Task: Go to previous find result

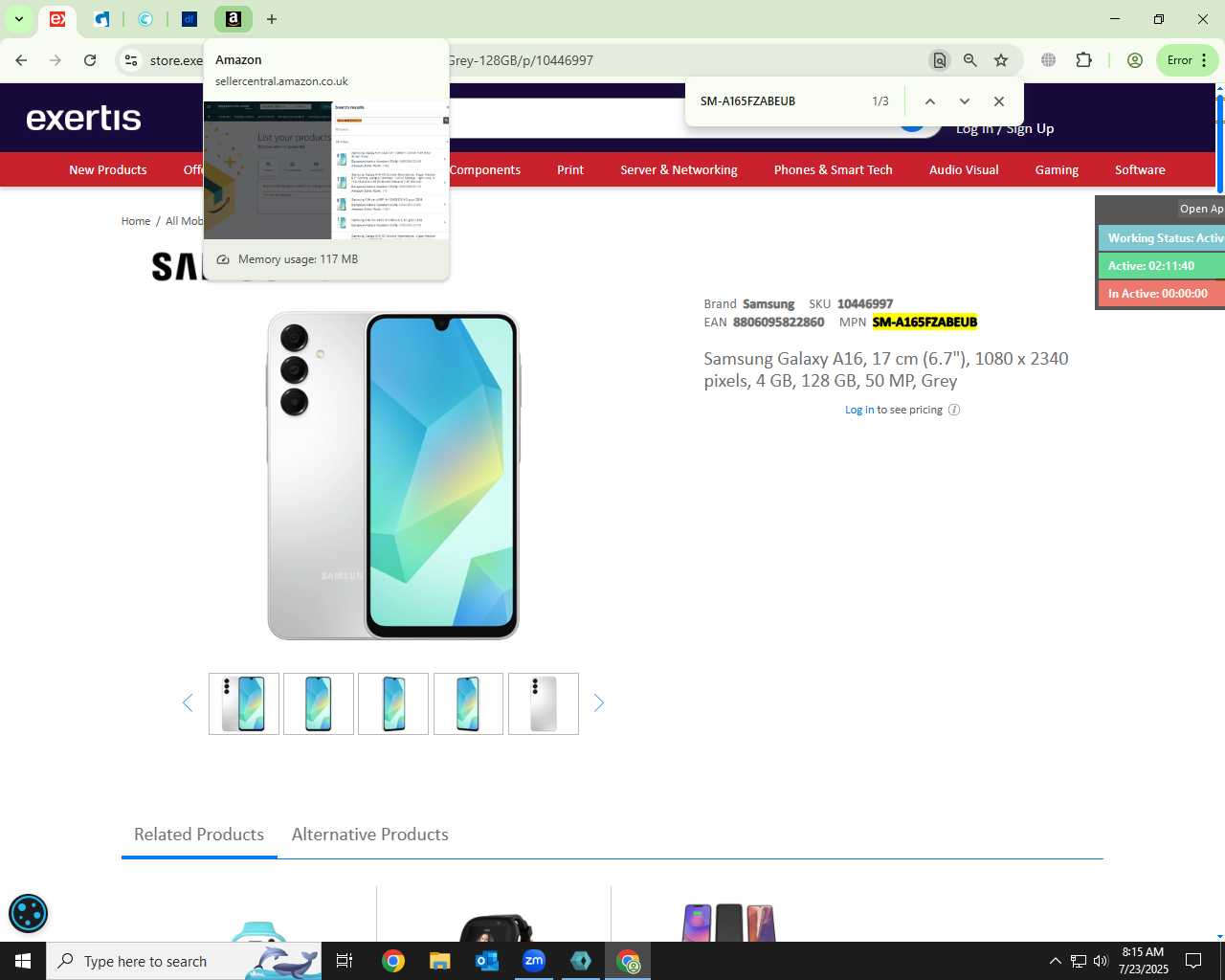Action: pos(929,101)
